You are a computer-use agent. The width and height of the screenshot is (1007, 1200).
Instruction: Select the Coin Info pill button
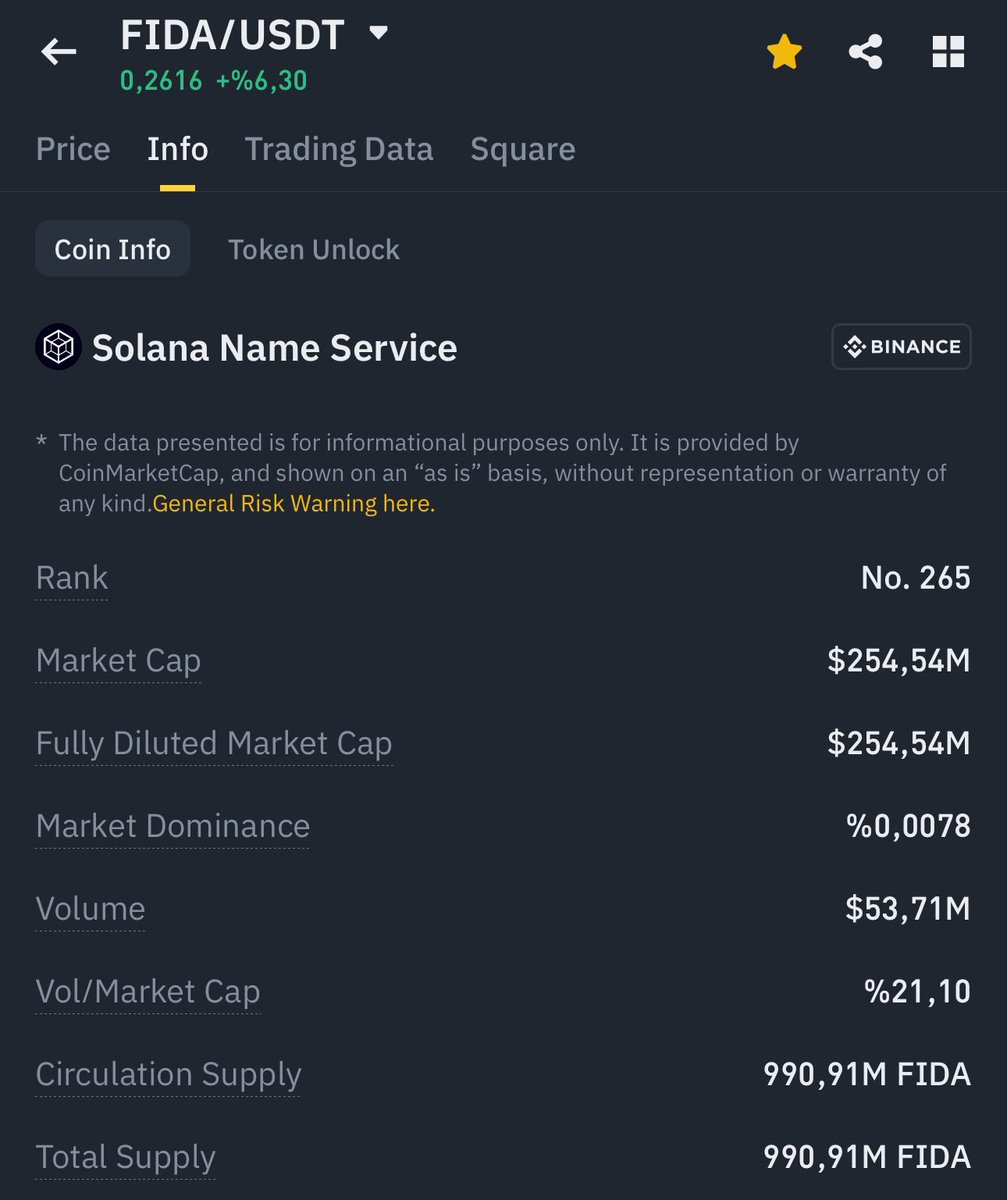point(112,249)
